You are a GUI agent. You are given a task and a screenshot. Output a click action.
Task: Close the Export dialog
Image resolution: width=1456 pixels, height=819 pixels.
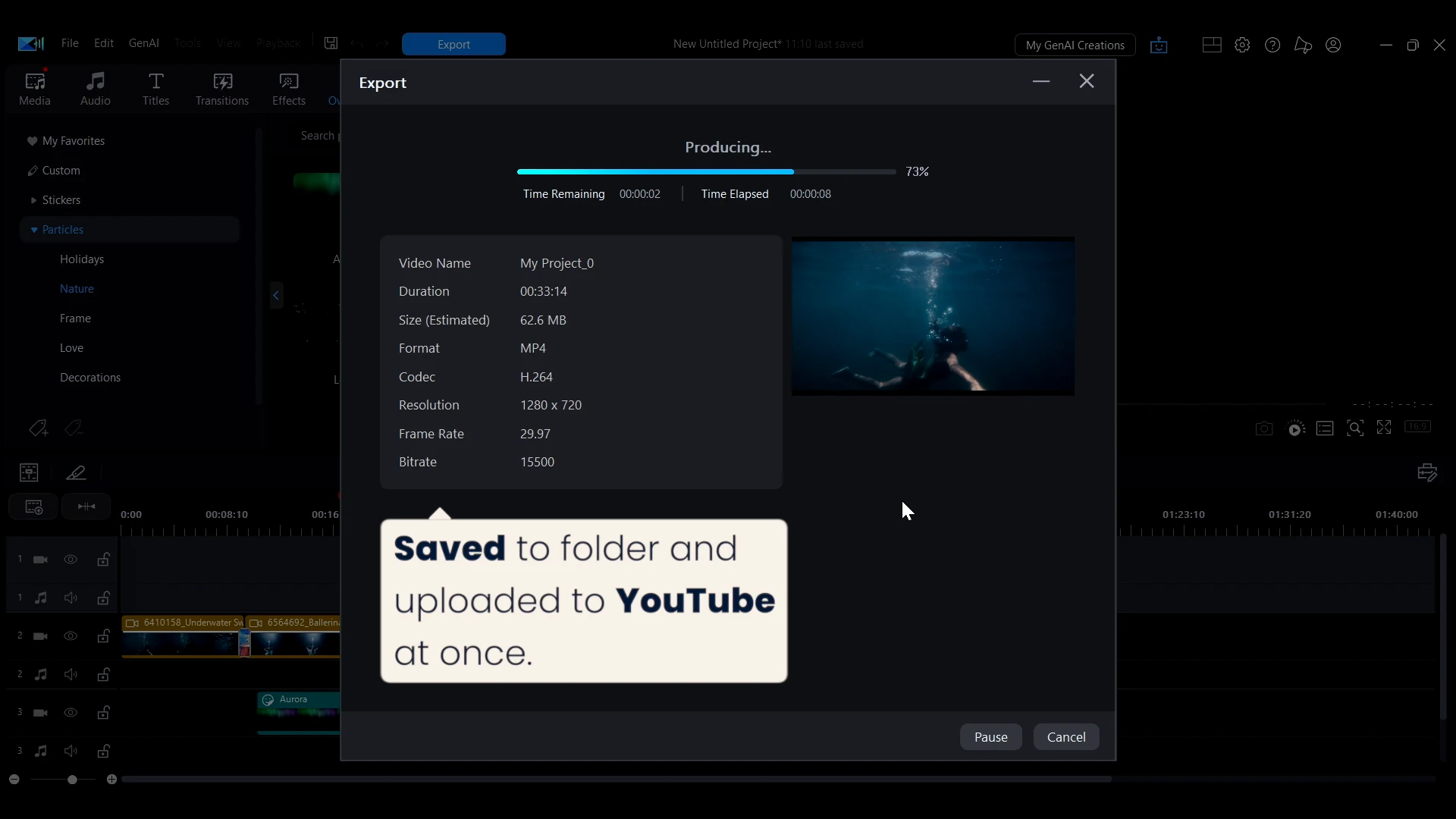(x=1087, y=81)
